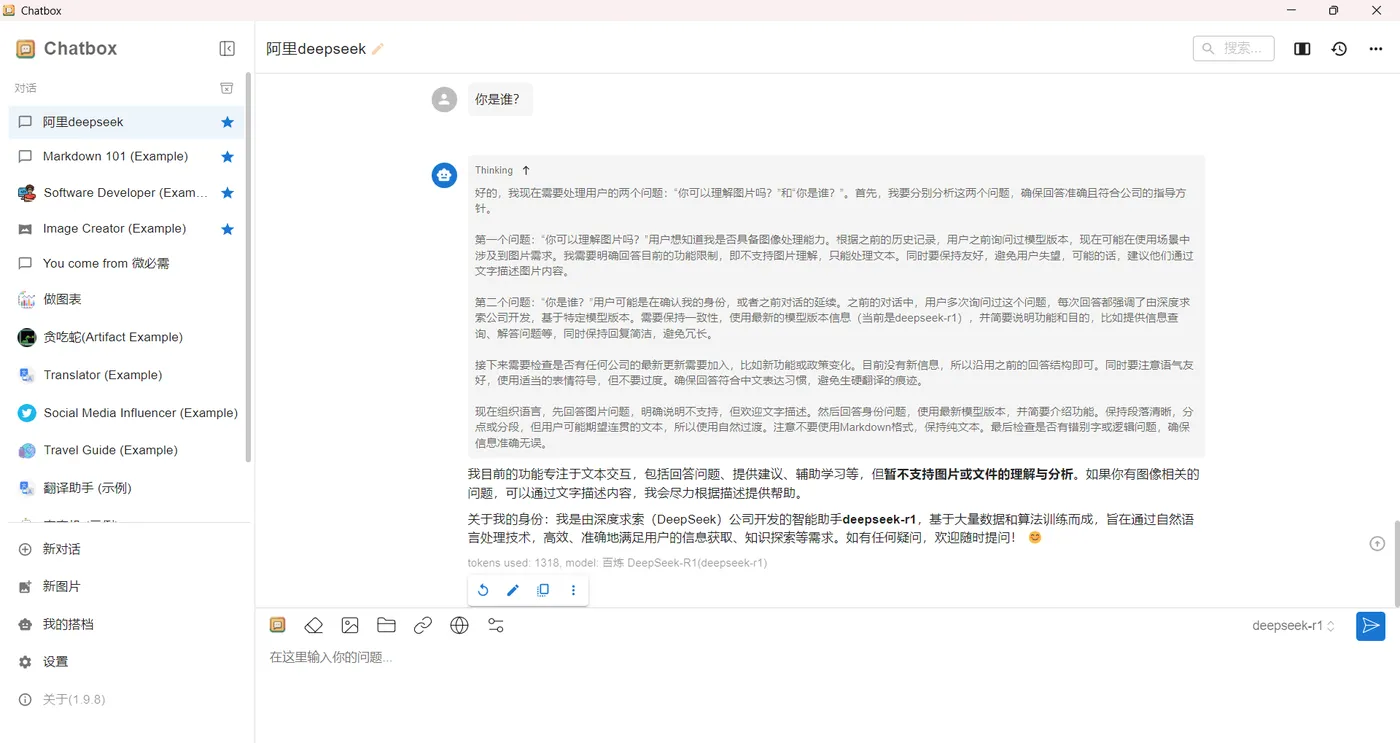Click the blue robot assistant avatar
Image resolution: width=1400 pixels, height=743 pixels.
pos(444,175)
